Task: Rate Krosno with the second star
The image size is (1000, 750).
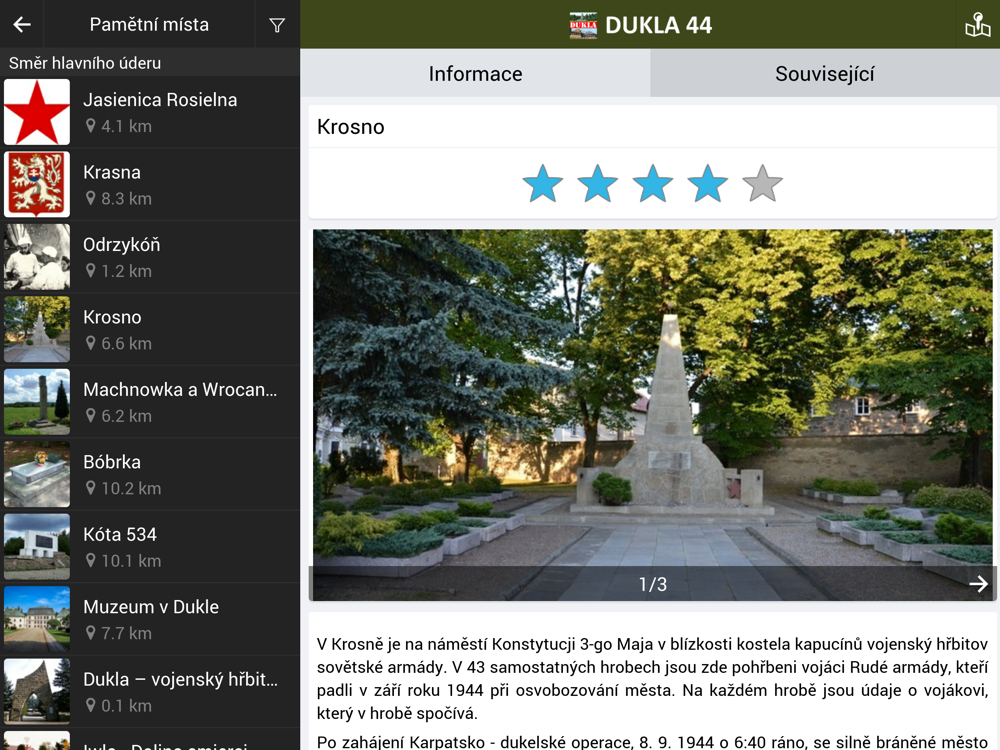Action: (x=598, y=184)
